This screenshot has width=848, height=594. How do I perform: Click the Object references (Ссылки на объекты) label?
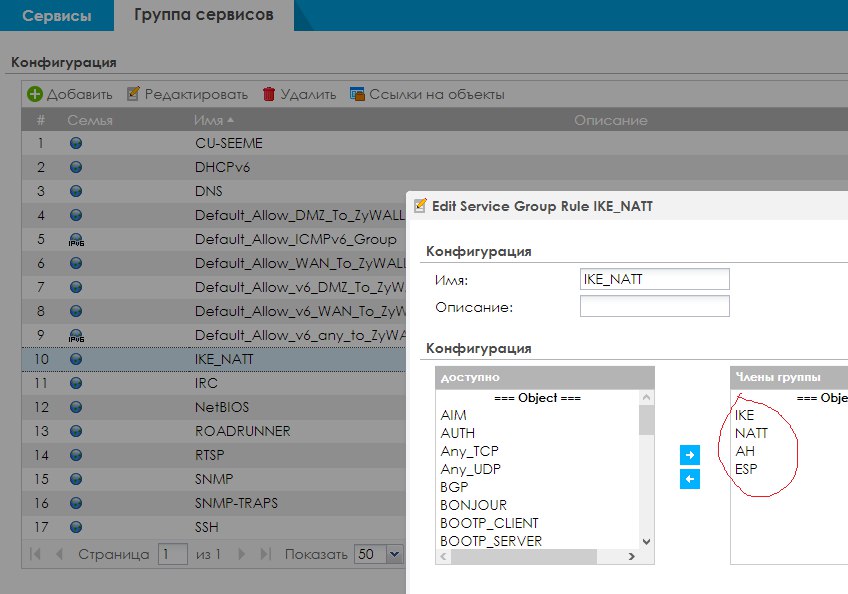437,94
